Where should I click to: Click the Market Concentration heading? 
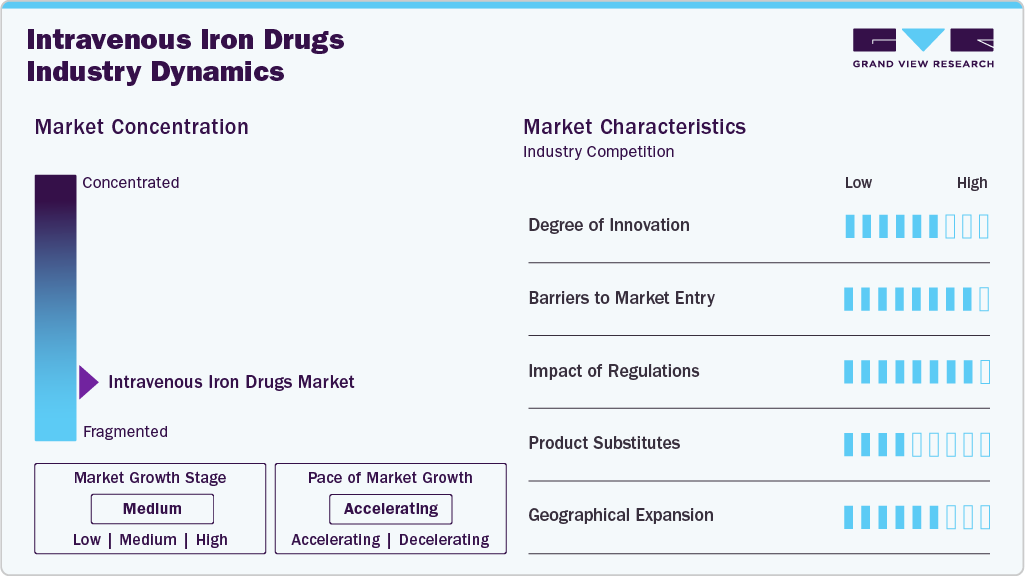click(141, 127)
